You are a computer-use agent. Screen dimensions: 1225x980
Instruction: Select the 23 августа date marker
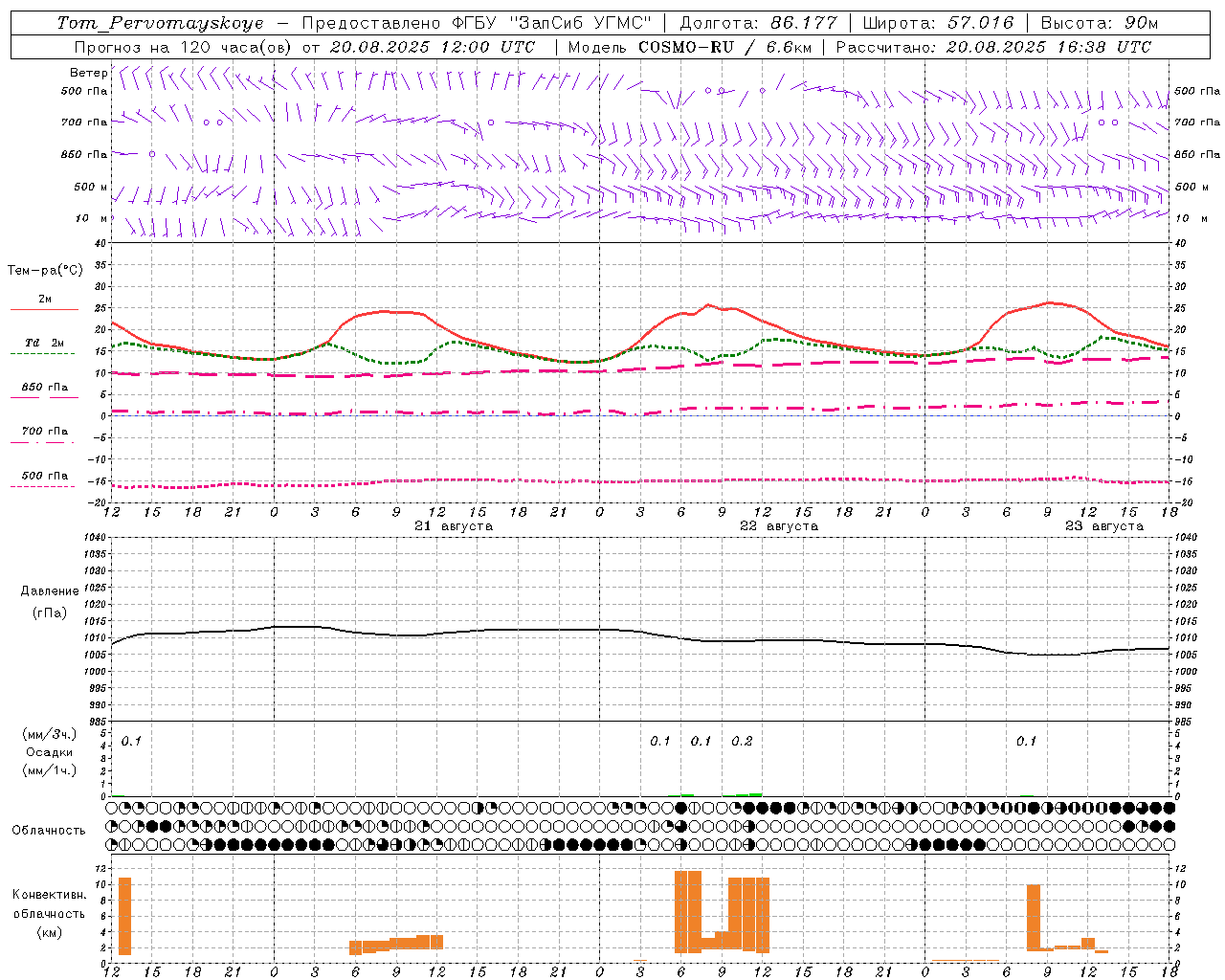pos(1104,526)
